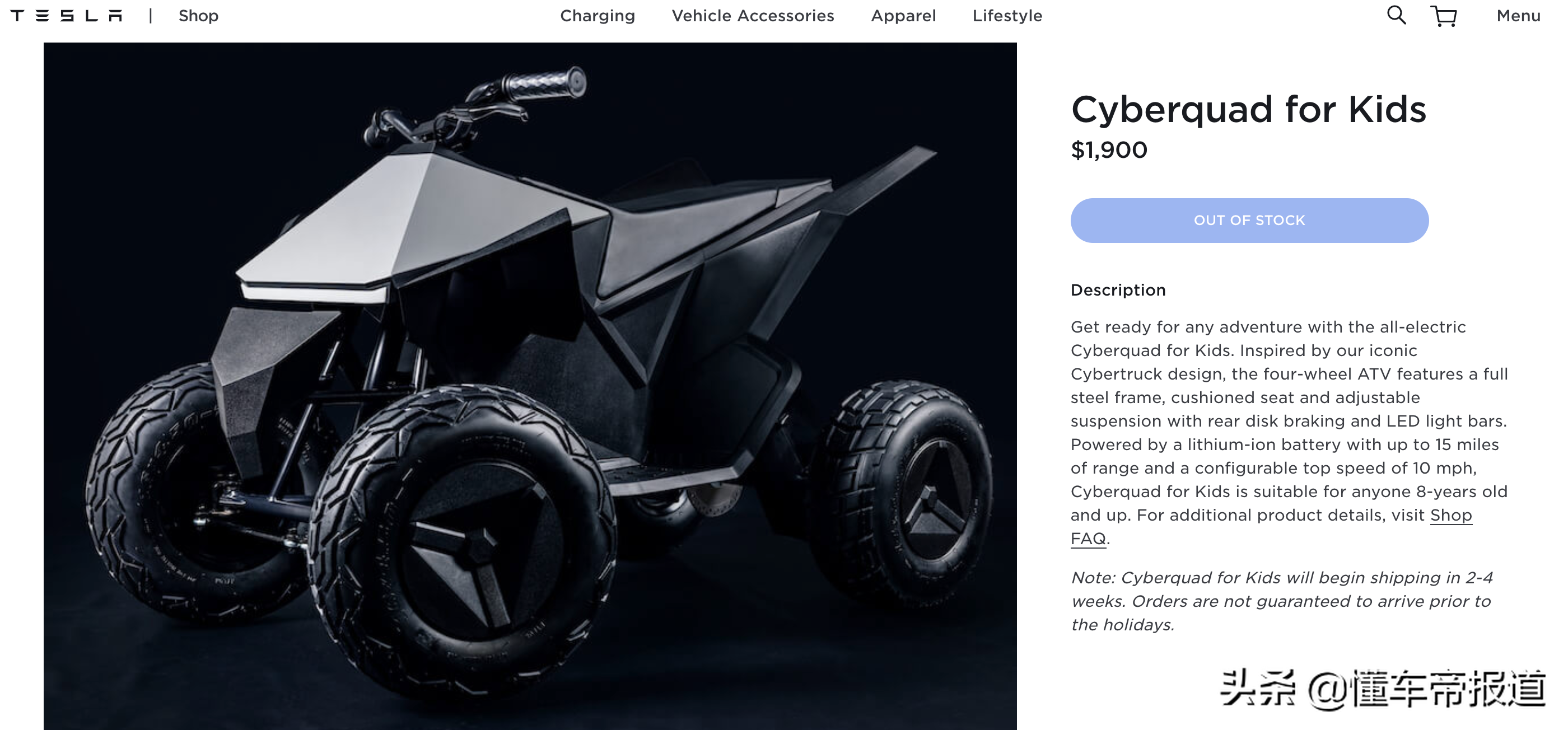
Task: Expand the Menu in the header
Action: pos(1519,16)
